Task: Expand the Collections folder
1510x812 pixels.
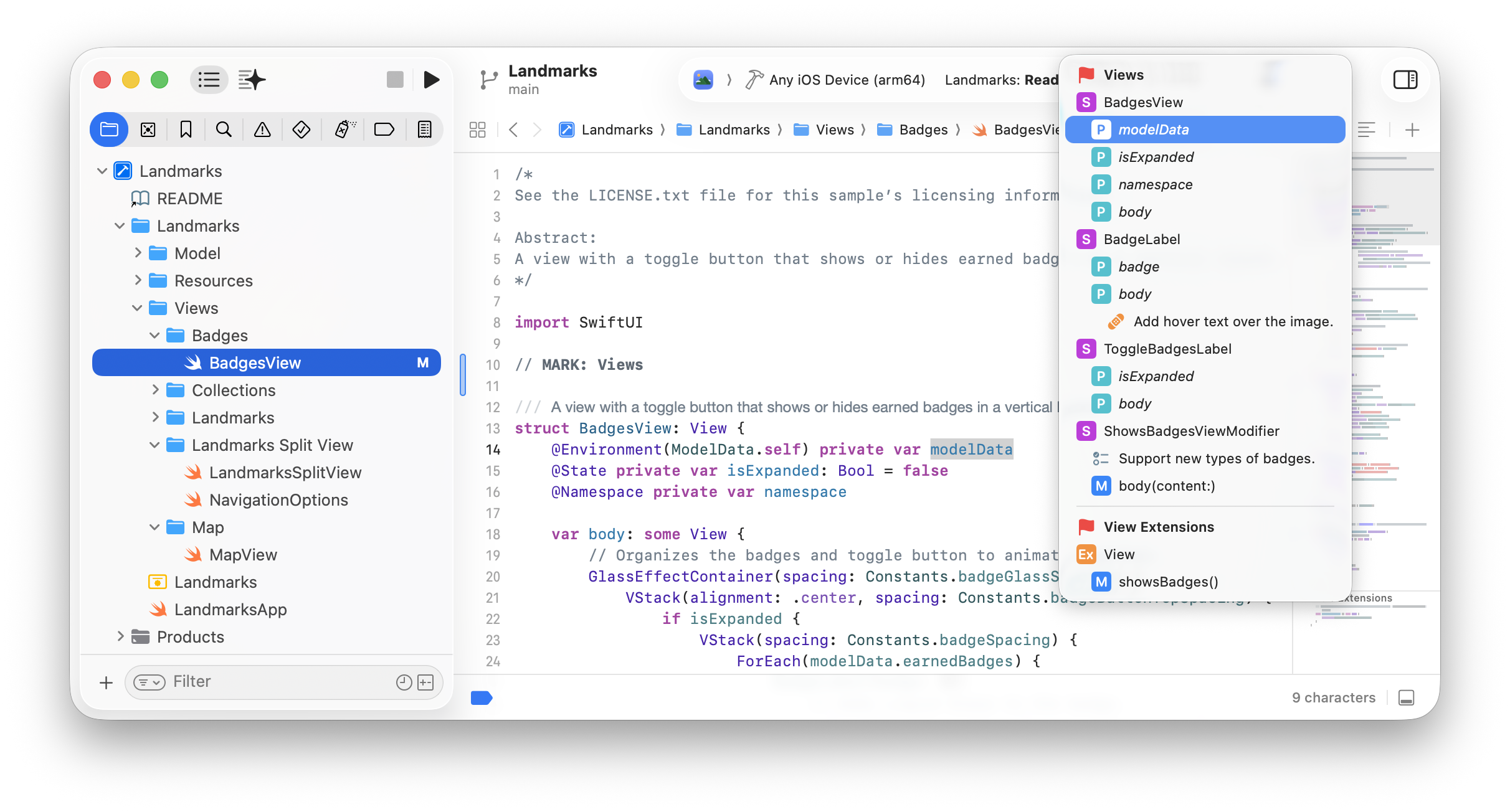Action: click(156, 390)
